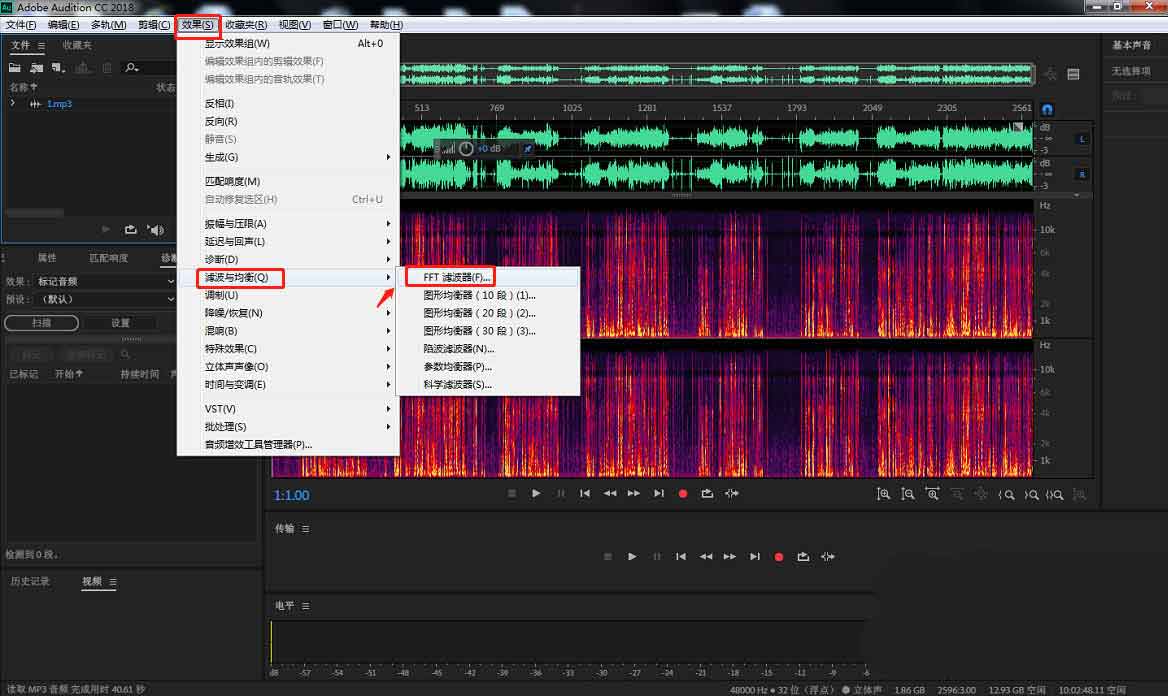Viewport: 1168px width, 696px height.
Task: Toggle auto-play speaker icon in the Files panel
Action: [155, 230]
